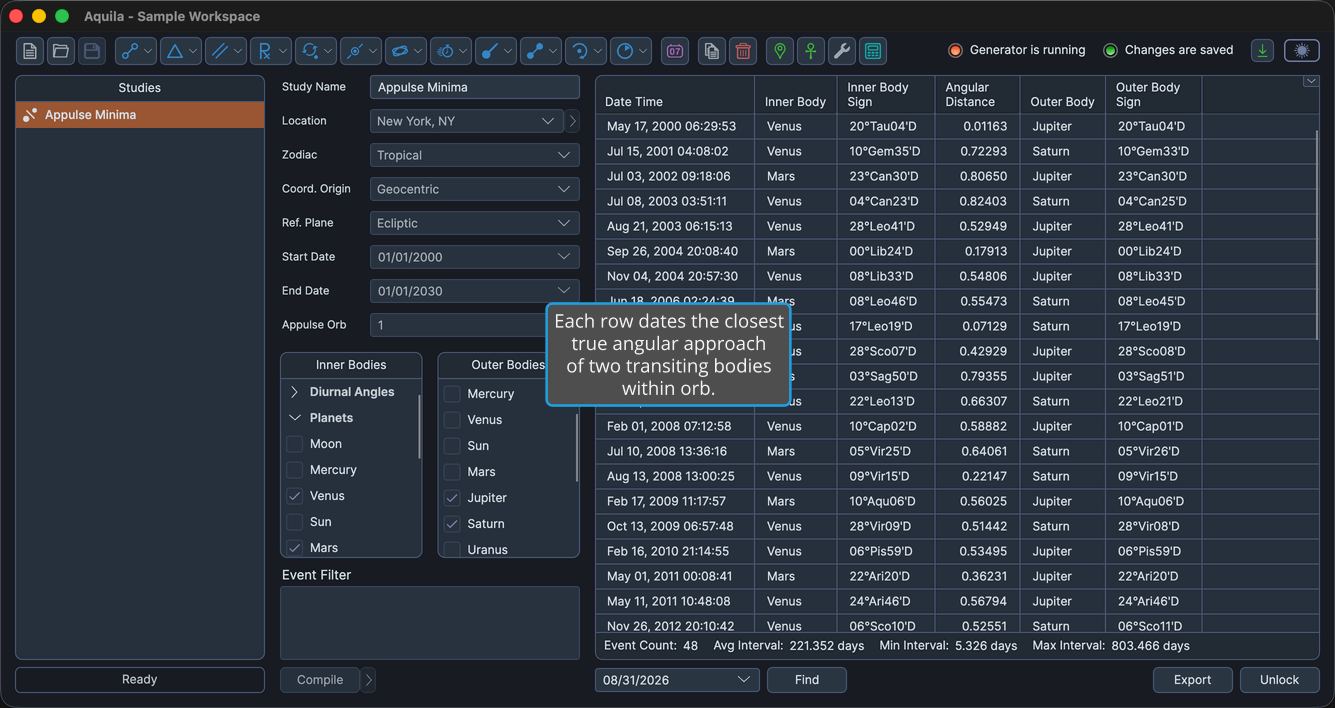
Task: Open the wrench settings icon
Action: 842,51
